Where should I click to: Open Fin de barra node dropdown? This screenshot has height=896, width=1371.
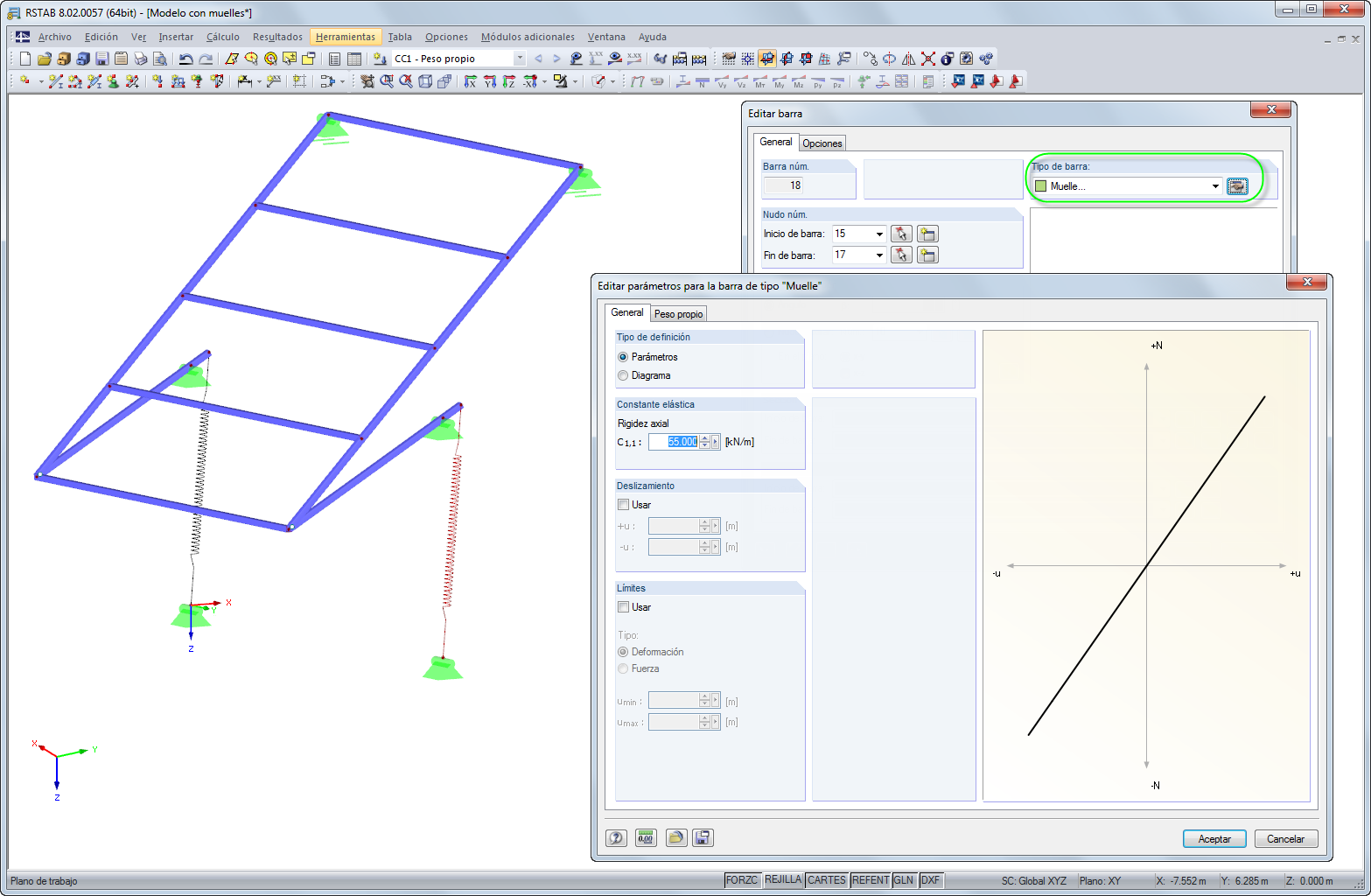(879, 255)
